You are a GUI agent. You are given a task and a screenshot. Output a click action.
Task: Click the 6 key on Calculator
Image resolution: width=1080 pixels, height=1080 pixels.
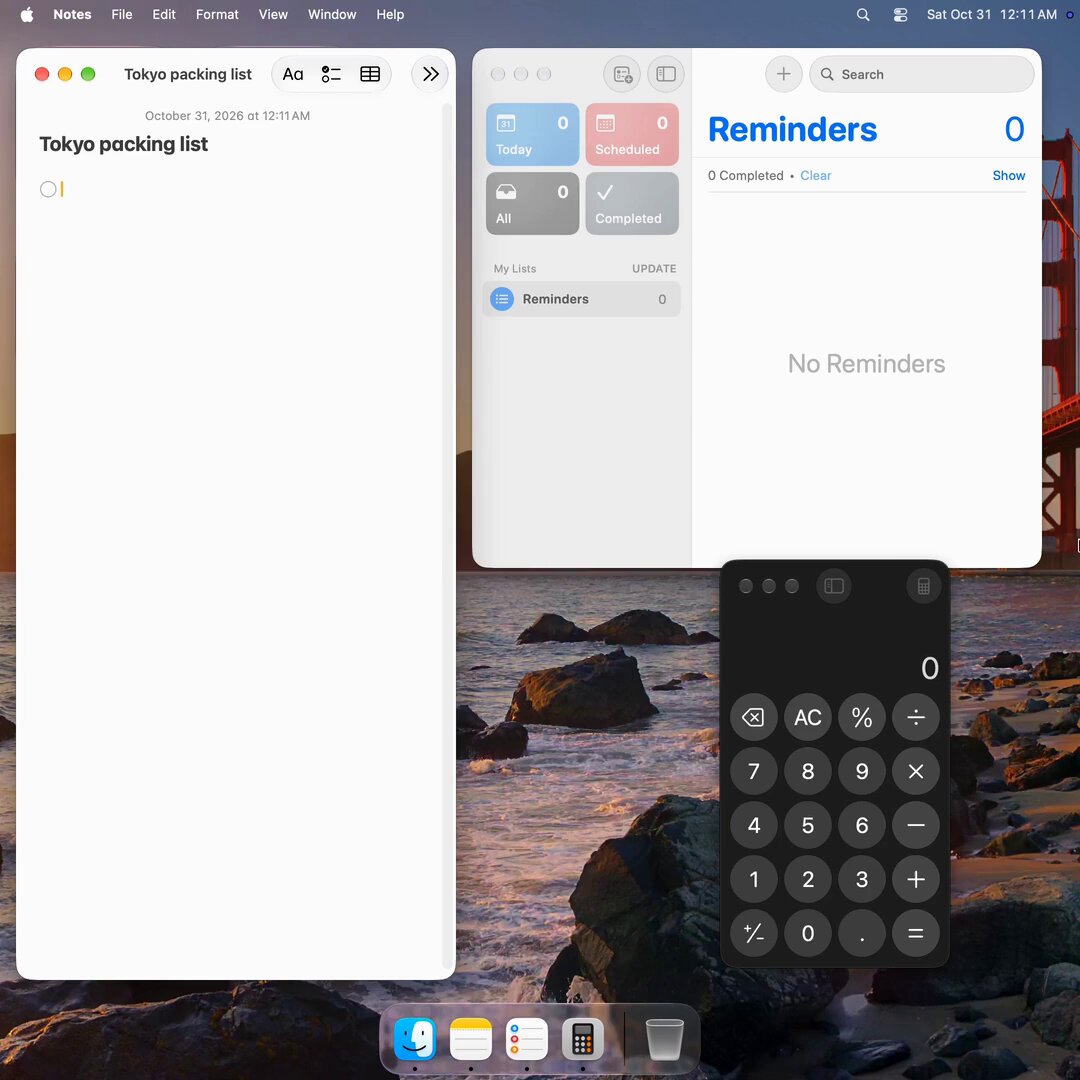(862, 825)
